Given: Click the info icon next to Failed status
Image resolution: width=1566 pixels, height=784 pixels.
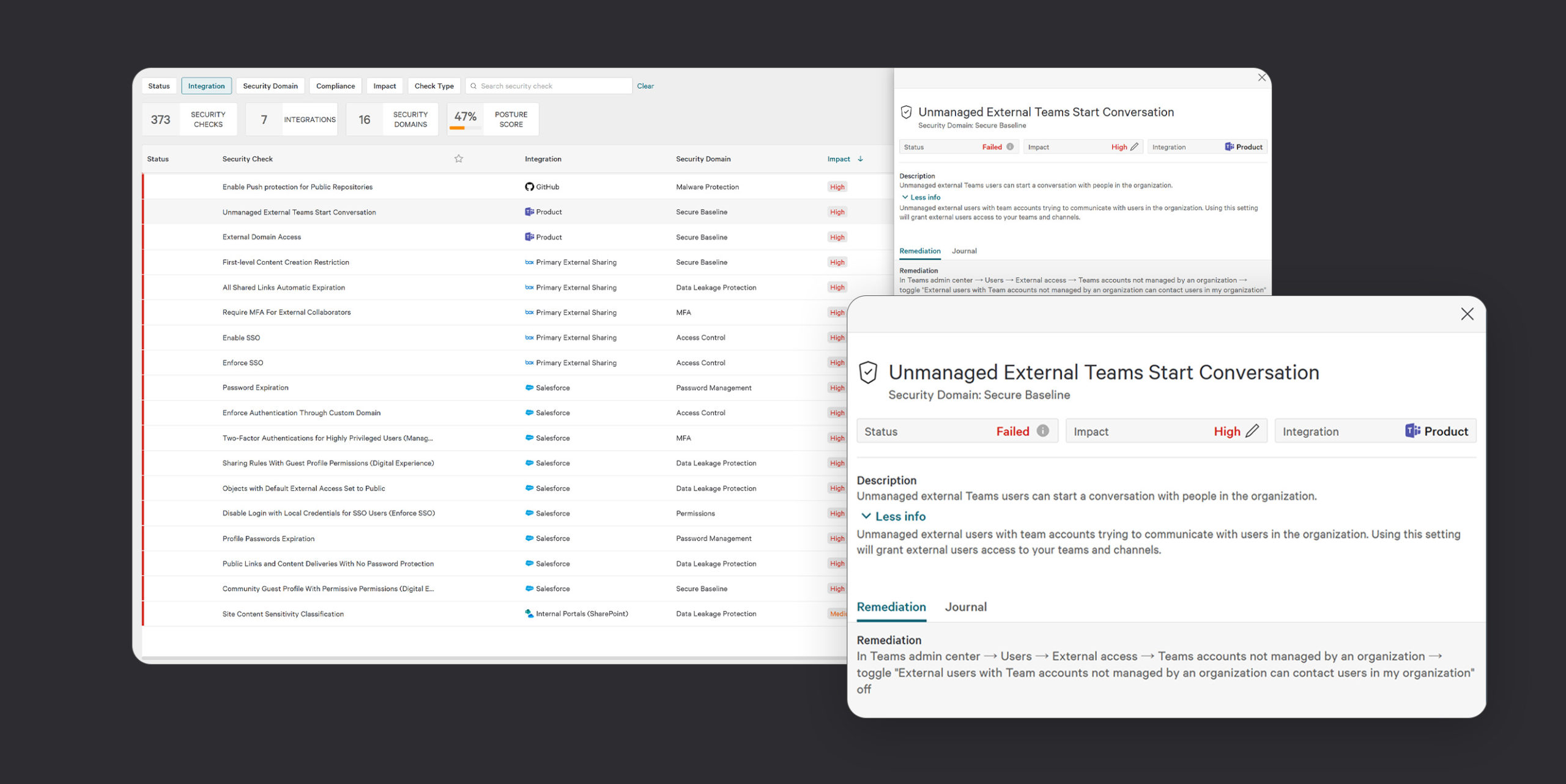Looking at the screenshot, I should point(1043,431).
